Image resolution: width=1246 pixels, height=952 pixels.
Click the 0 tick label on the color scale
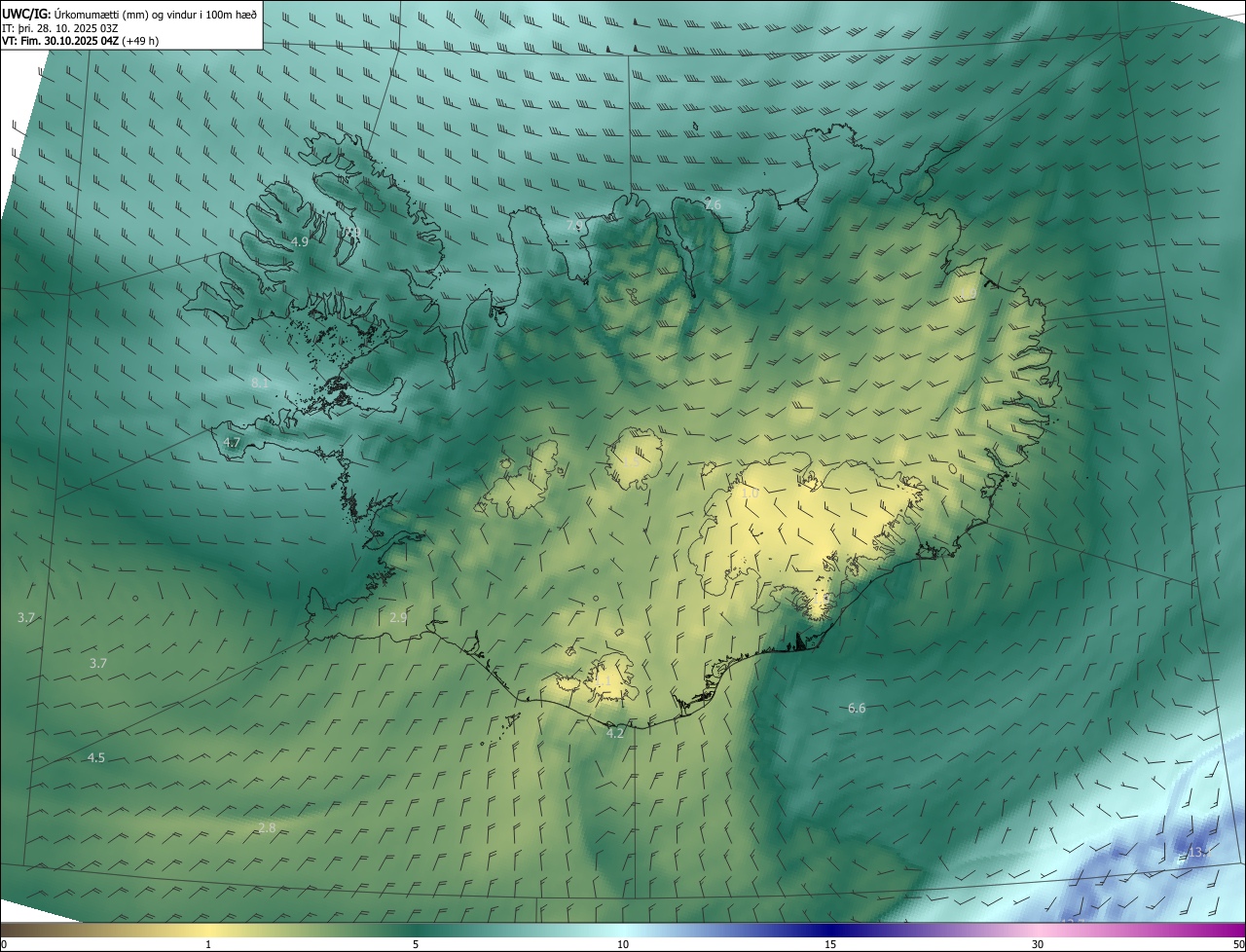(x=4, y=944)
